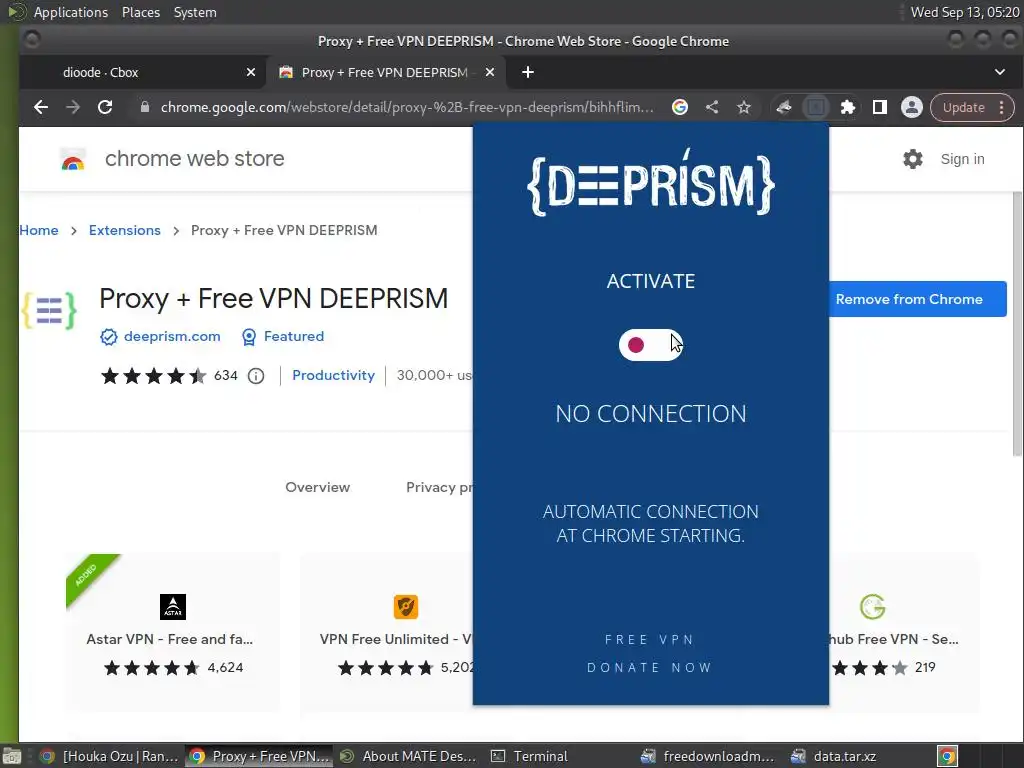
Task: Go to Home breadcrumb link
Action: tap(39, 230)
